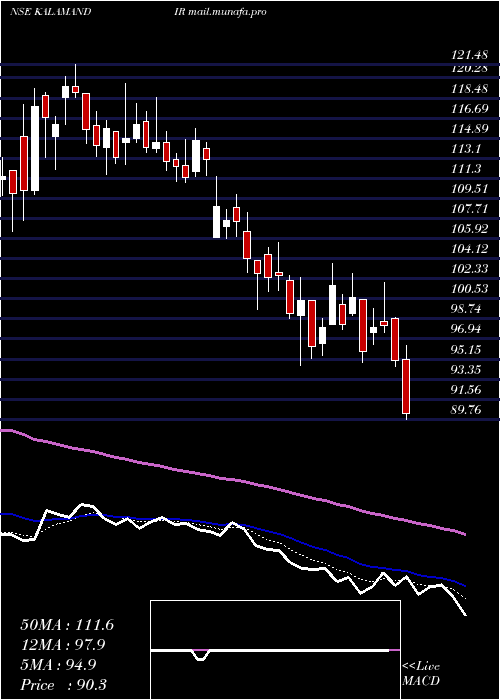Click the 12MA : 97.9 readout
The height and width of the screenshot is (700, 500).
(x=64, y=645)
